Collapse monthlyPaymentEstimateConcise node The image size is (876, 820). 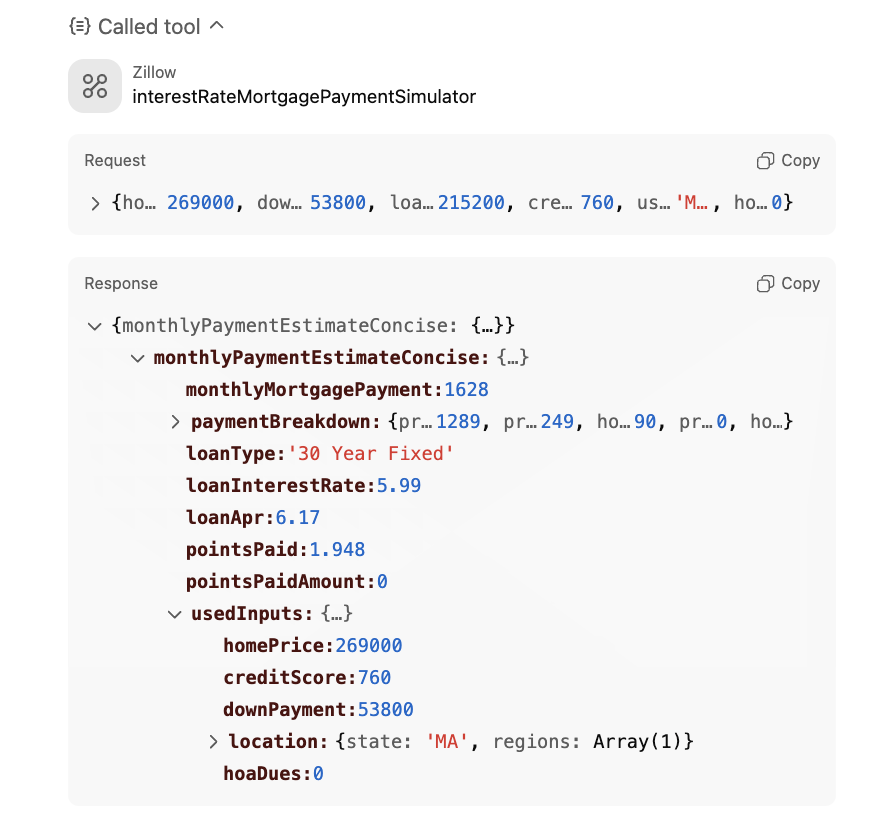(138, 358)
